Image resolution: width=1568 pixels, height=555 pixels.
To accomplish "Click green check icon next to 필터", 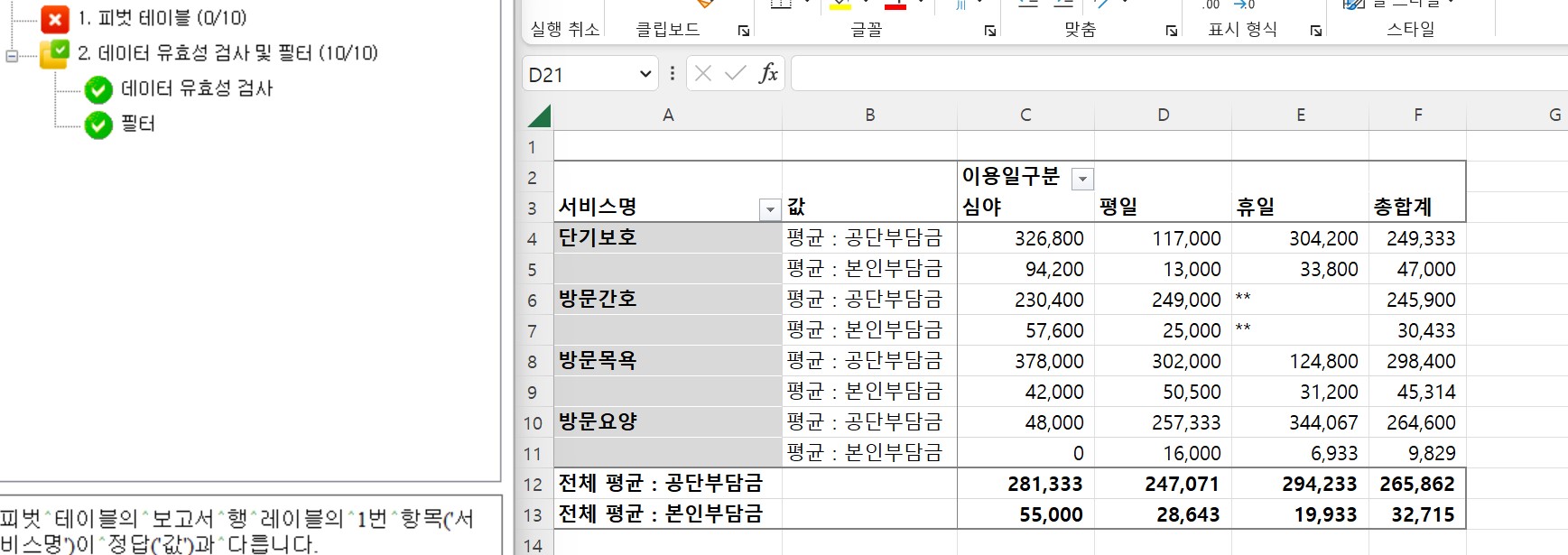I will point(98,125).
